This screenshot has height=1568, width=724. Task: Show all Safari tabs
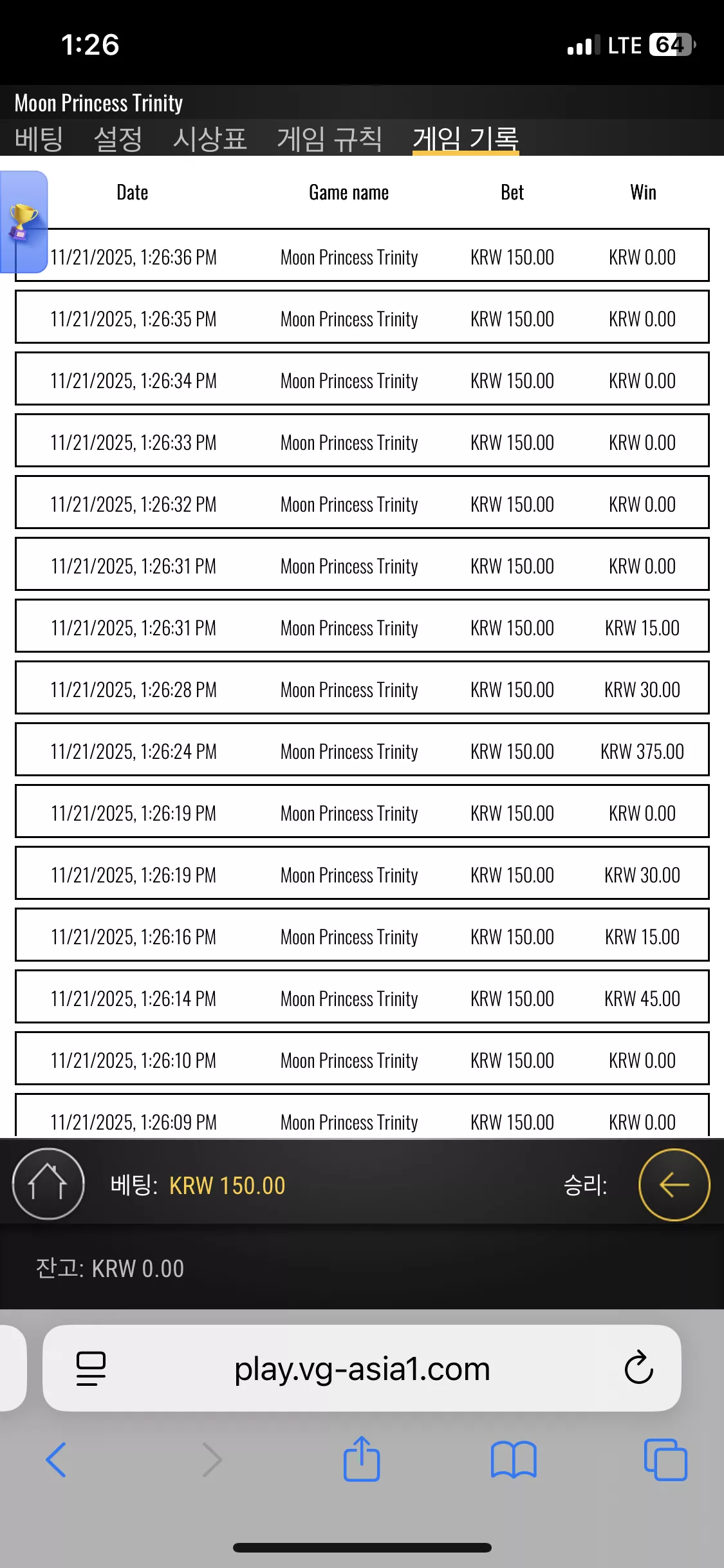point(665,1459)
